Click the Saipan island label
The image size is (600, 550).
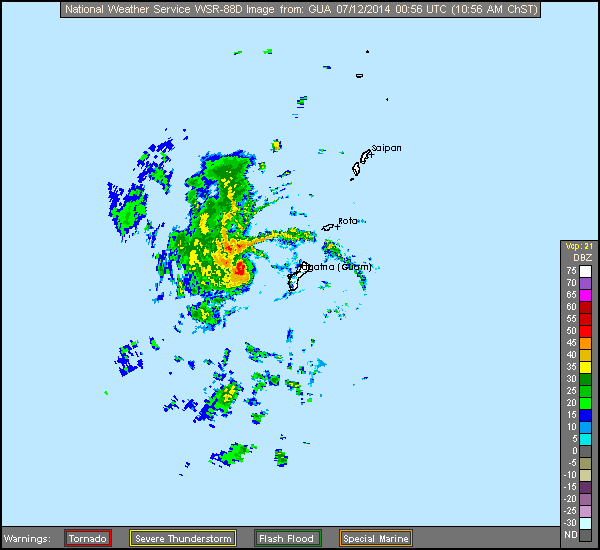click(386, 148)
